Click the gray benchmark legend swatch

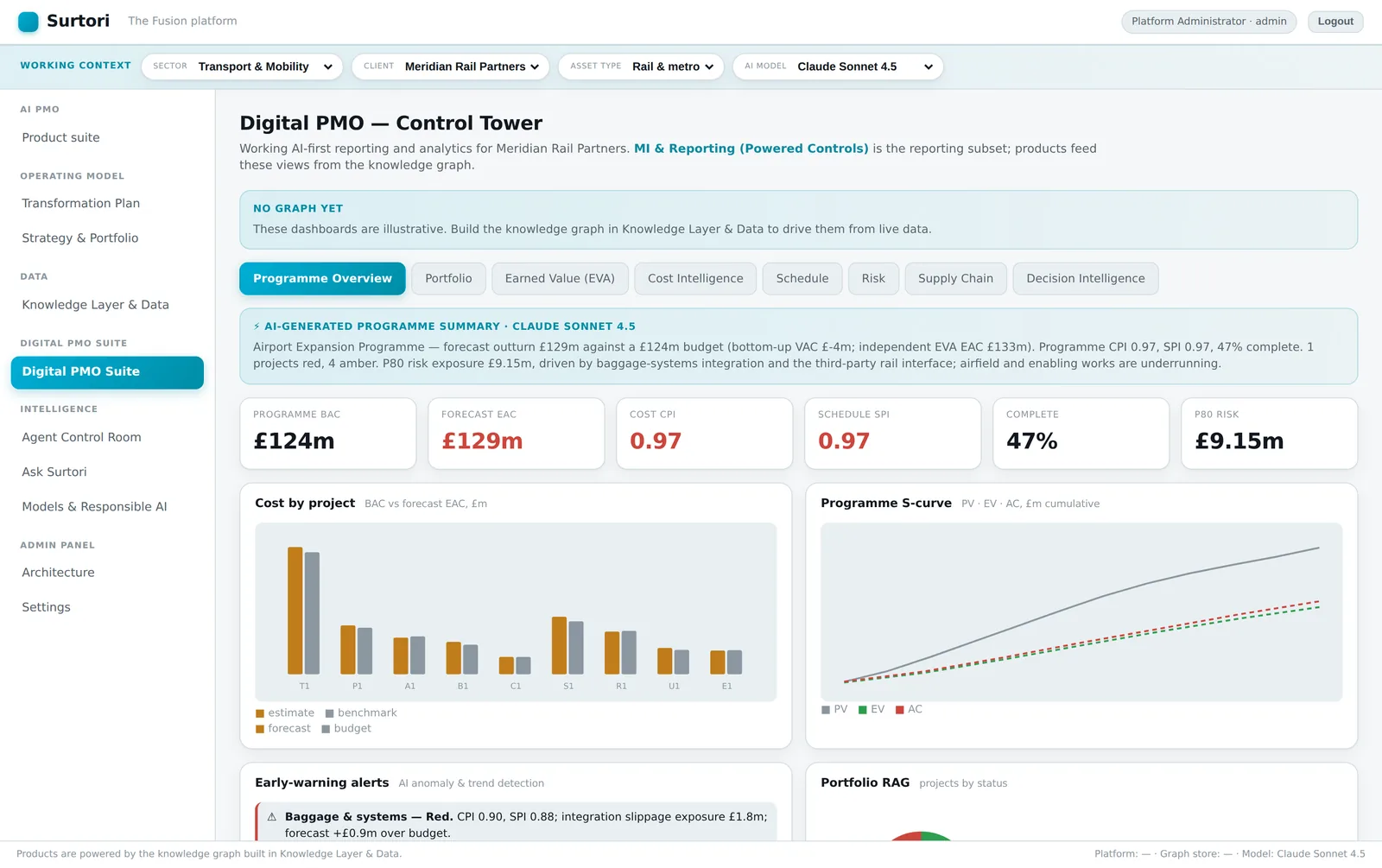[329, 713]
